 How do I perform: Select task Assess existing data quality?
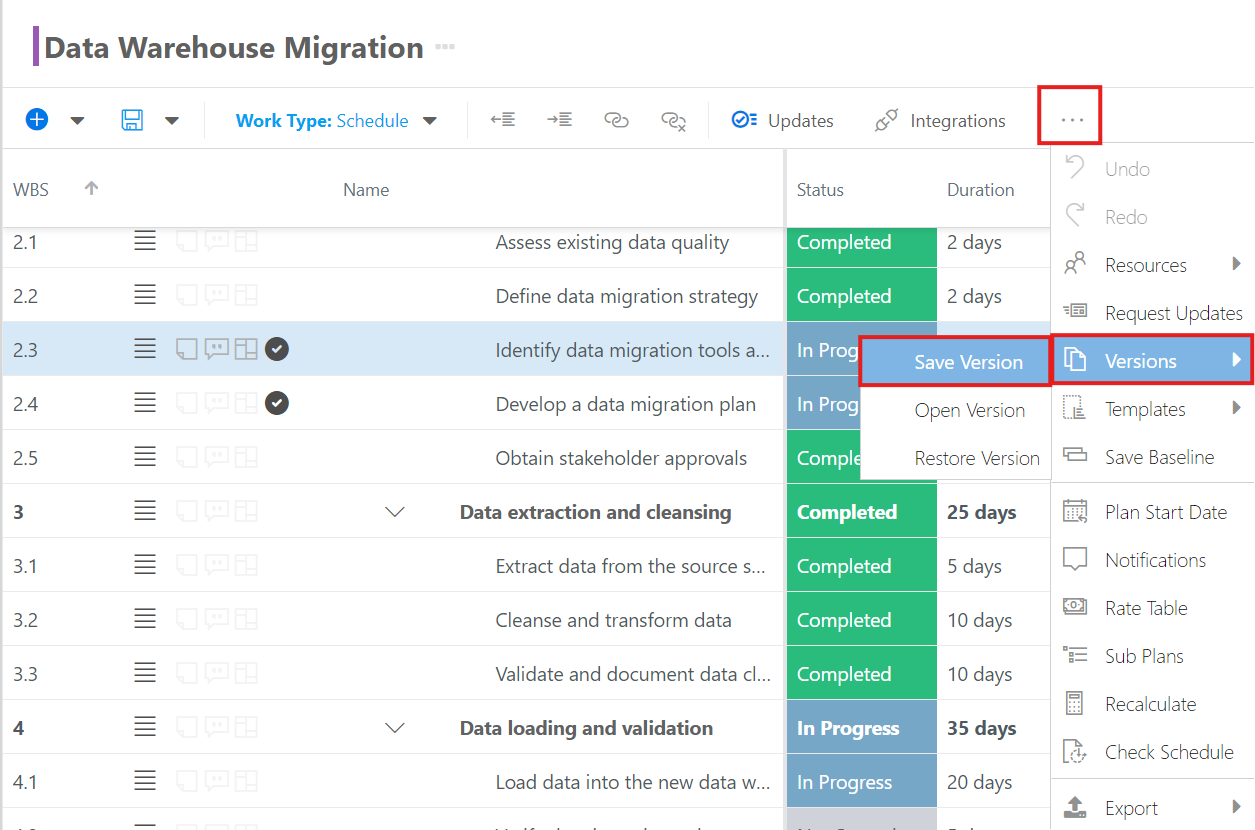tap(612, 242)
